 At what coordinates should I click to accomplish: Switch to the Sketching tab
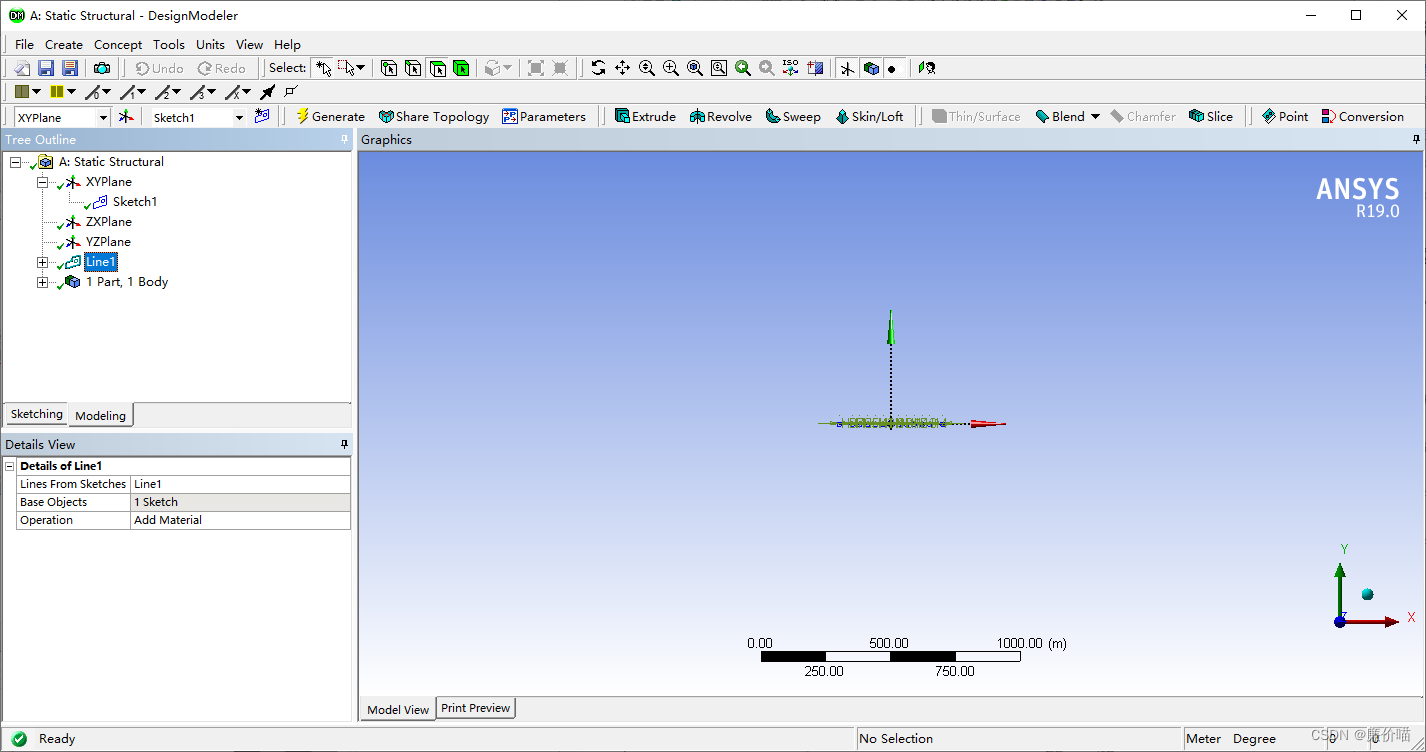36,414
